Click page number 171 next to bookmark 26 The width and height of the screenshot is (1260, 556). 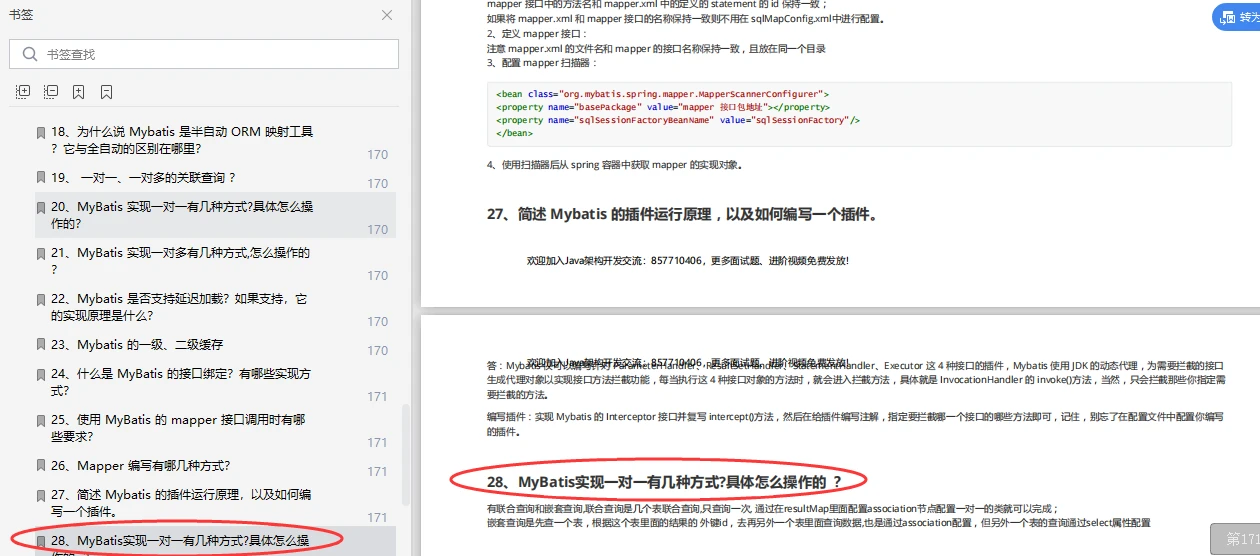[x=377, y=472]
